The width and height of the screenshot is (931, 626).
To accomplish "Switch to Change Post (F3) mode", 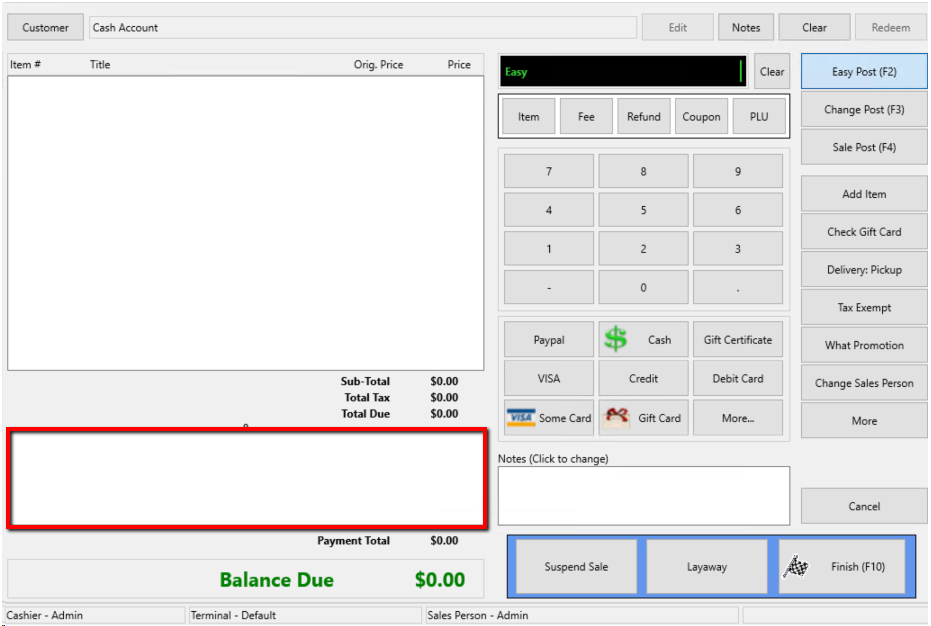I will click(x=864, y=110).
